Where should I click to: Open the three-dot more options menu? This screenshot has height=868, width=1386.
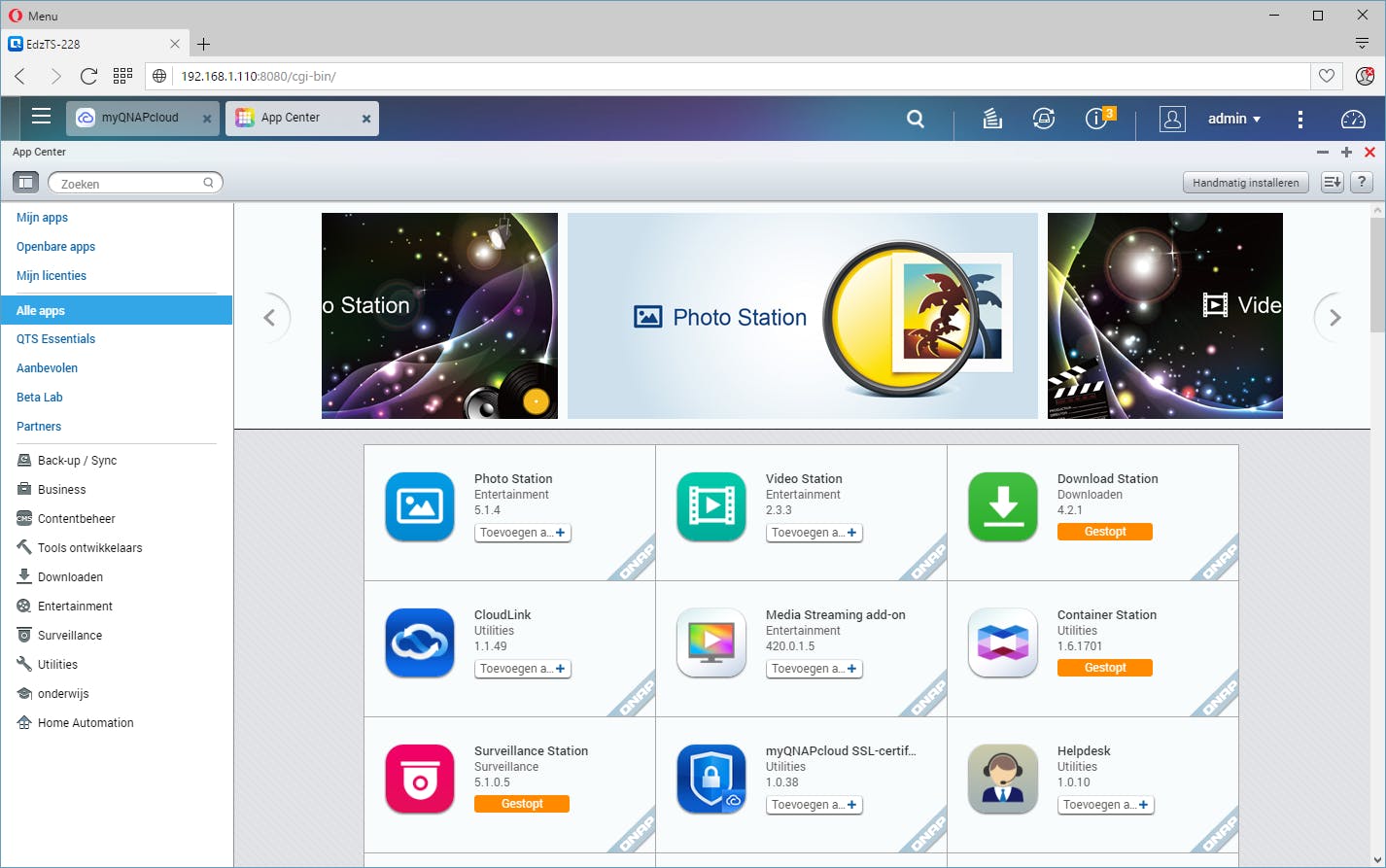click(x=1300, y=119)
